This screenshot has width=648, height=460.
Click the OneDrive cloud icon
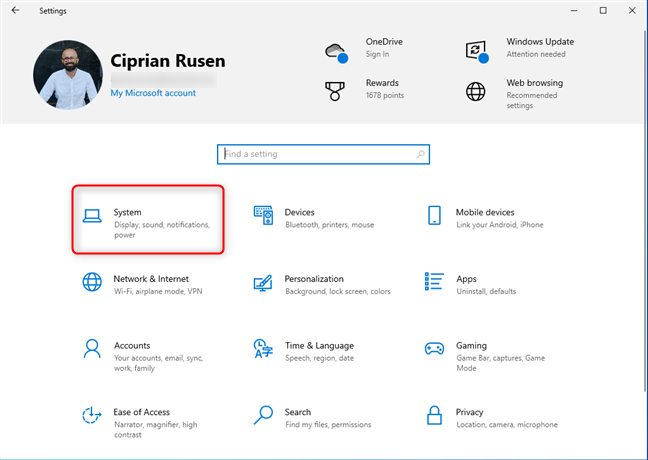coord(336,53)
